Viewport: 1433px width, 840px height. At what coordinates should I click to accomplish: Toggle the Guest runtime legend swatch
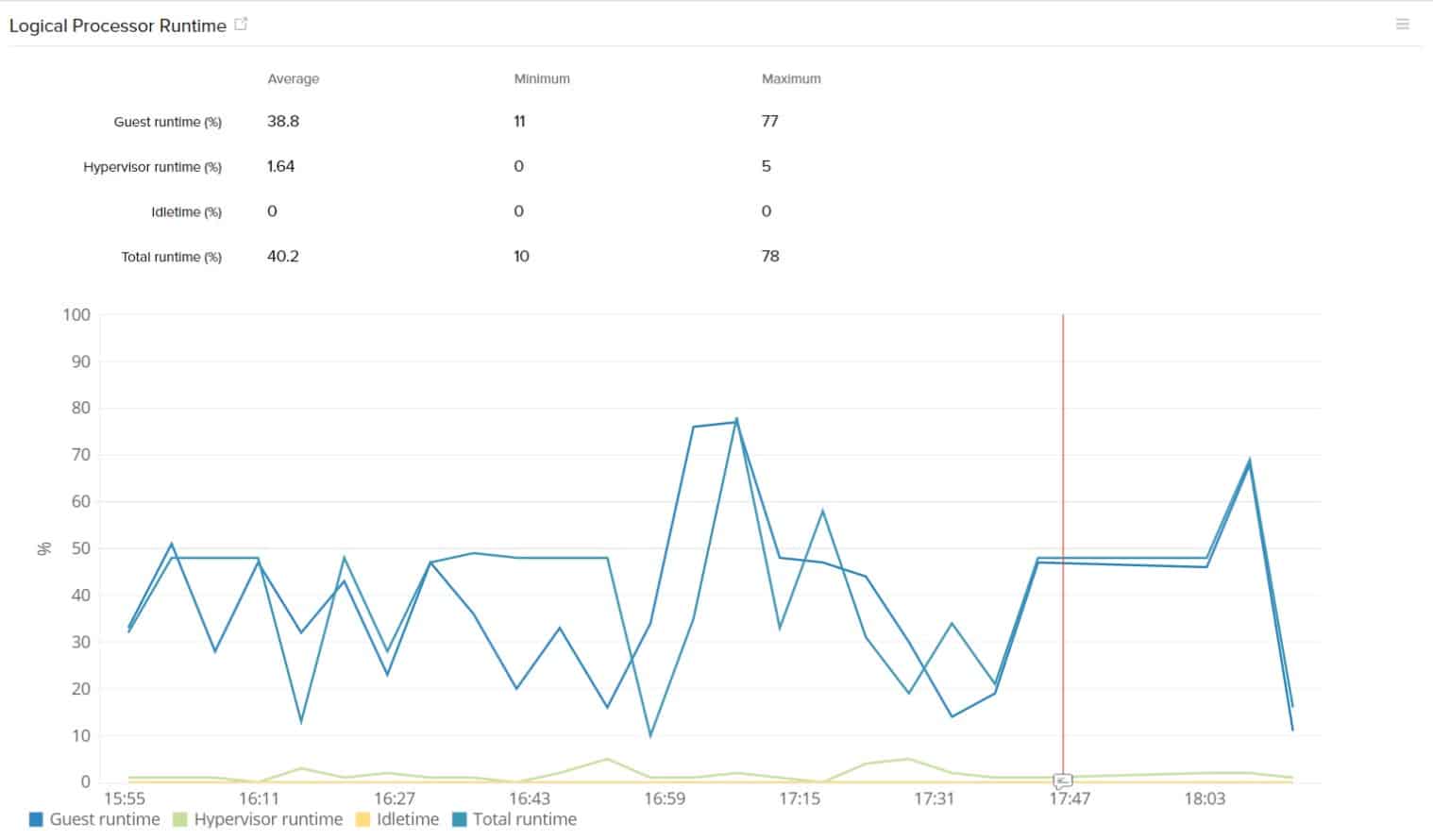tap(37, 819)
